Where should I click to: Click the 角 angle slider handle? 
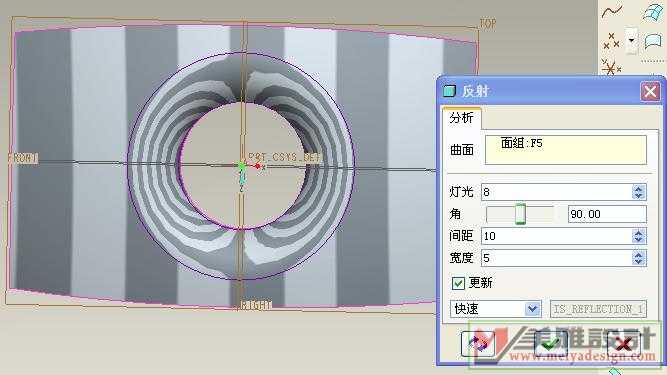(x=520, y=214)
